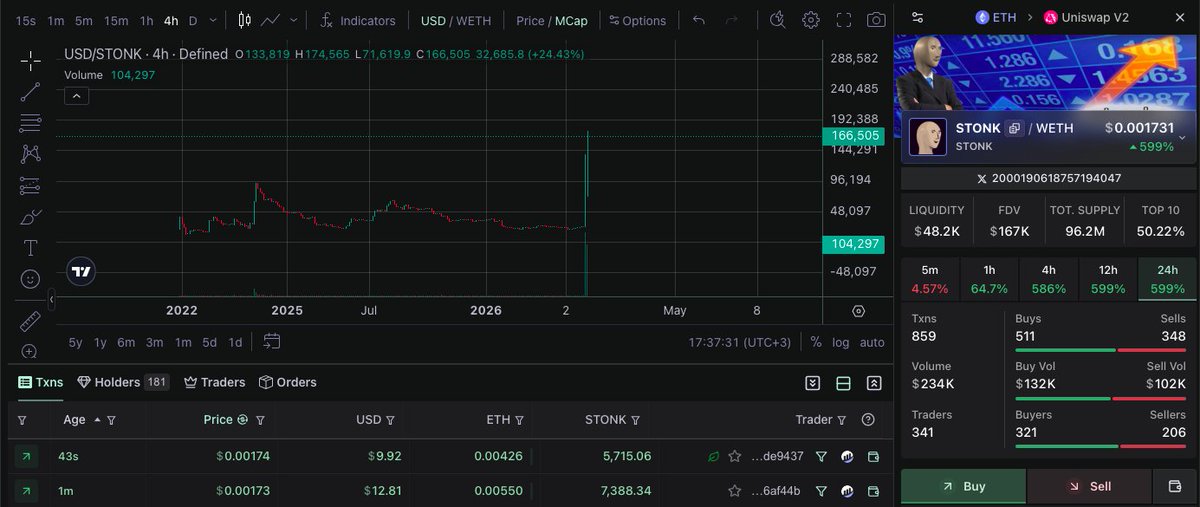Image resolution: width=1200 pixels, height=507 pixels.
Task: Open the chart style dropdown arrow
Action: pyautogui.click(x=293, y=20)
